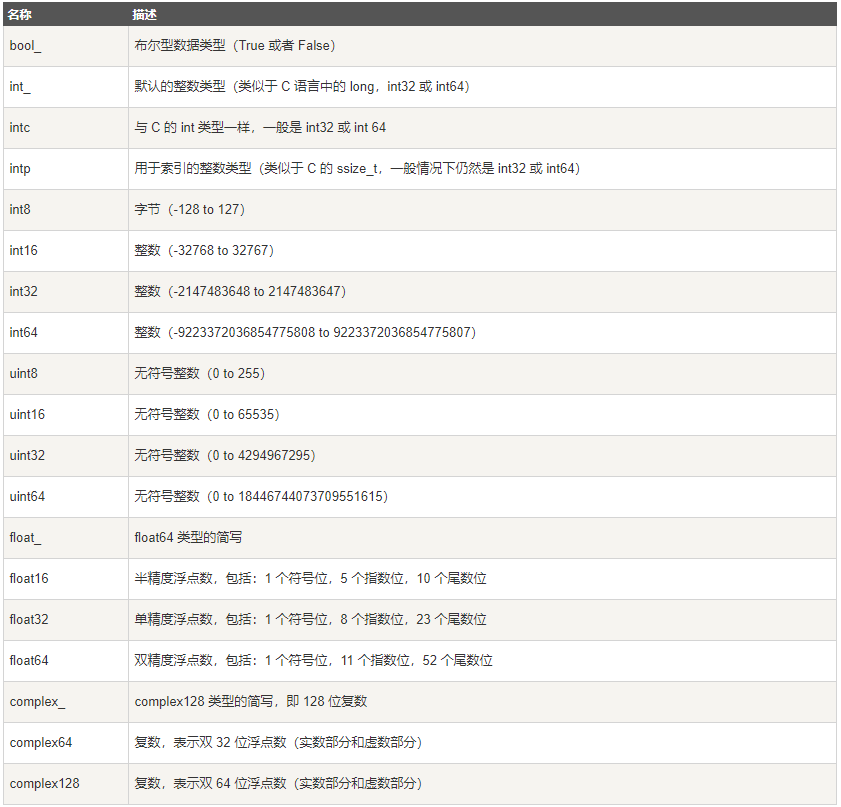Click description '无符号整数 (0 to 65535)'
Viewport: 841px width, 807px height.
point(207,414)
